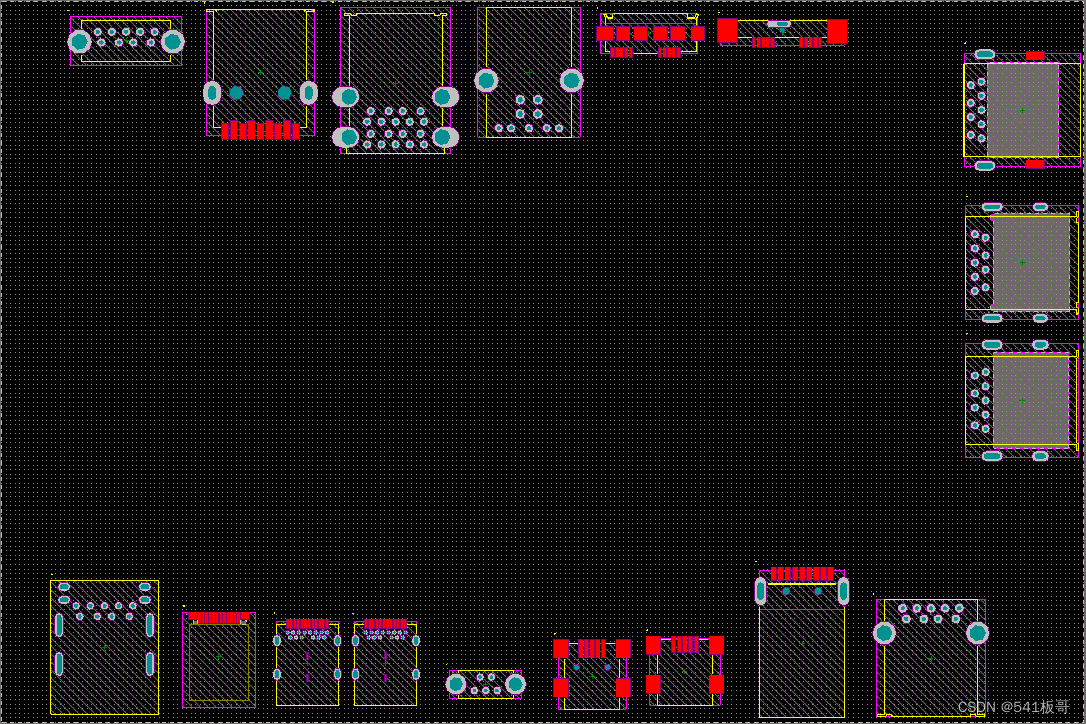Click the green origin cross of the top-right footprint

1022,111
